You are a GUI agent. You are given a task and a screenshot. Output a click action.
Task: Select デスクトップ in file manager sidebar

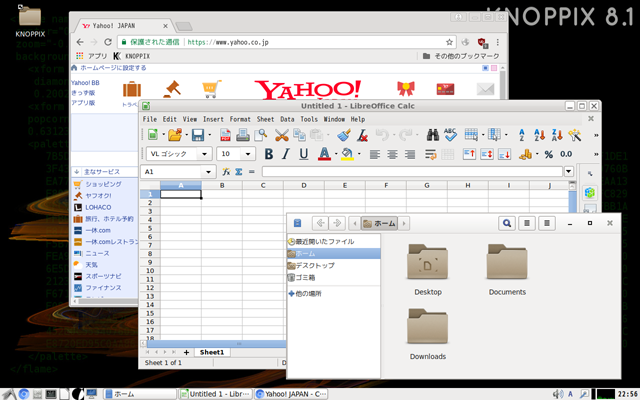tap(334, 266)
